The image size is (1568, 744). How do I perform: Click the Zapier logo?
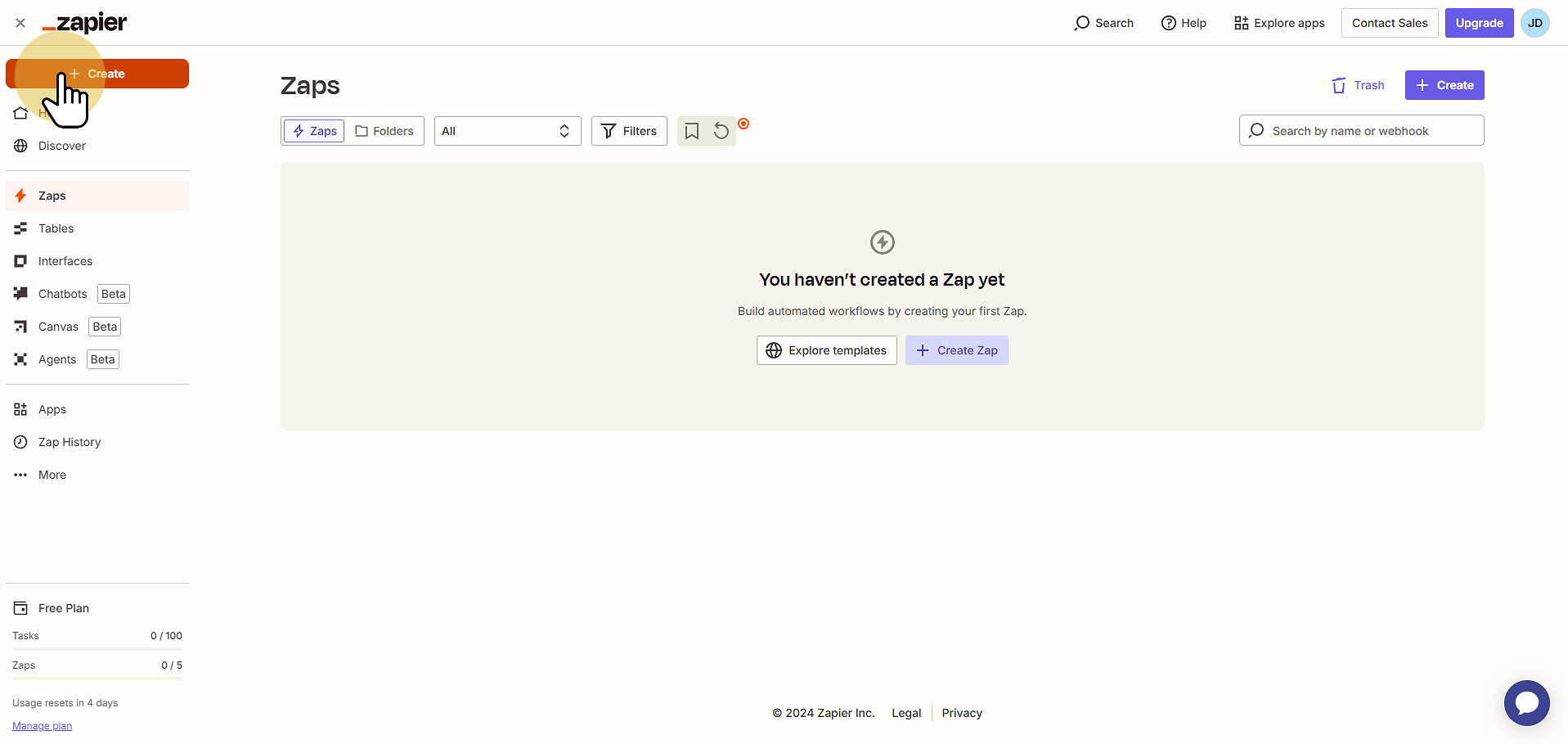click(x=84, y=23)
